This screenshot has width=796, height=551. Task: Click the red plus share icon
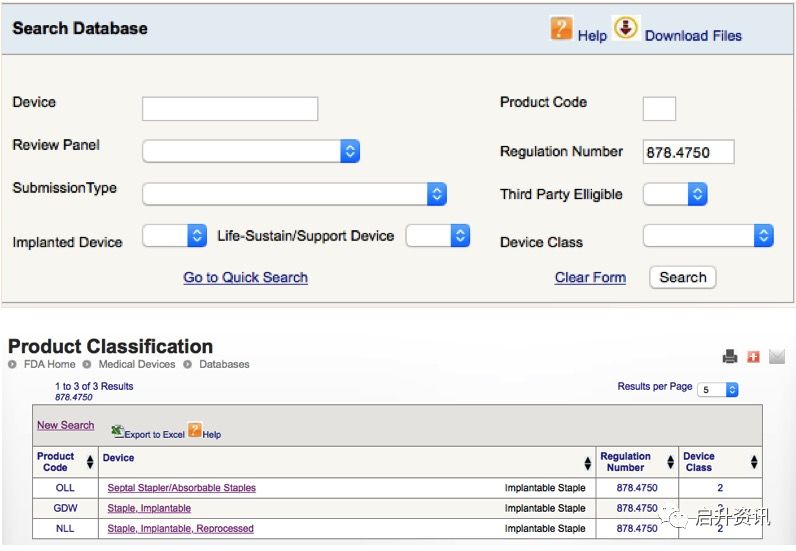[753, 357]
